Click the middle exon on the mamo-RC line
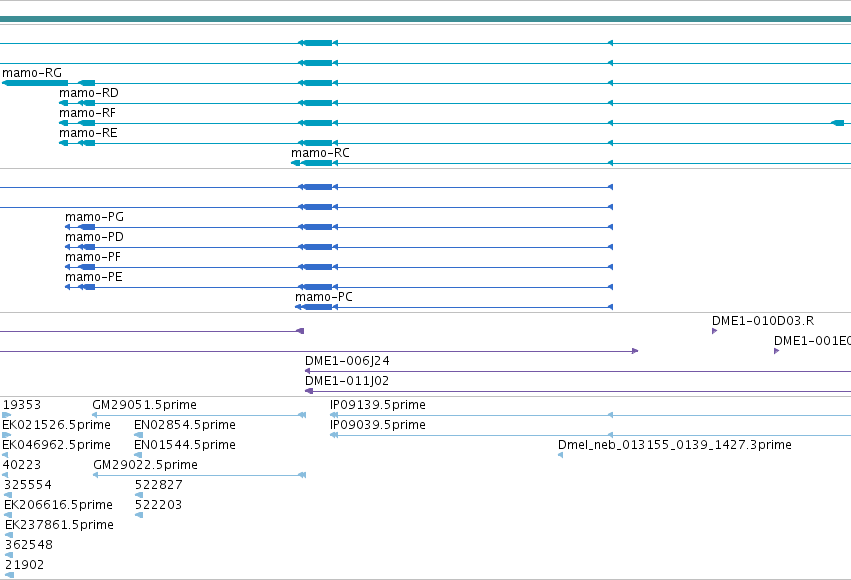This screenshot has height=580, width=851. pyautogui.click(x=315, y=163)
